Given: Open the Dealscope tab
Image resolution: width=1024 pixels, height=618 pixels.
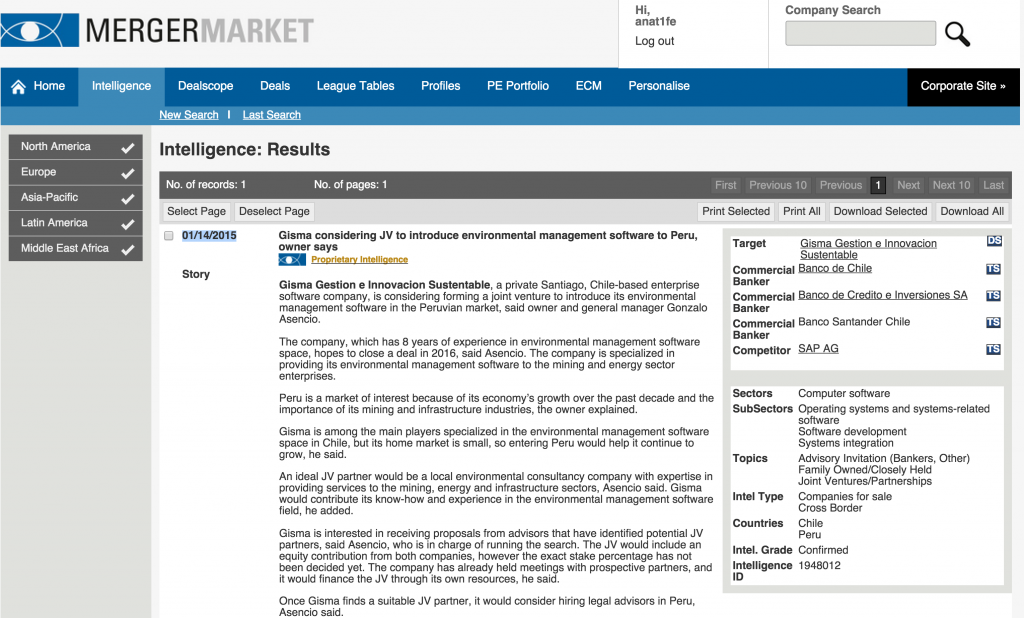Looking at the screenshot, I should (206, 86).
